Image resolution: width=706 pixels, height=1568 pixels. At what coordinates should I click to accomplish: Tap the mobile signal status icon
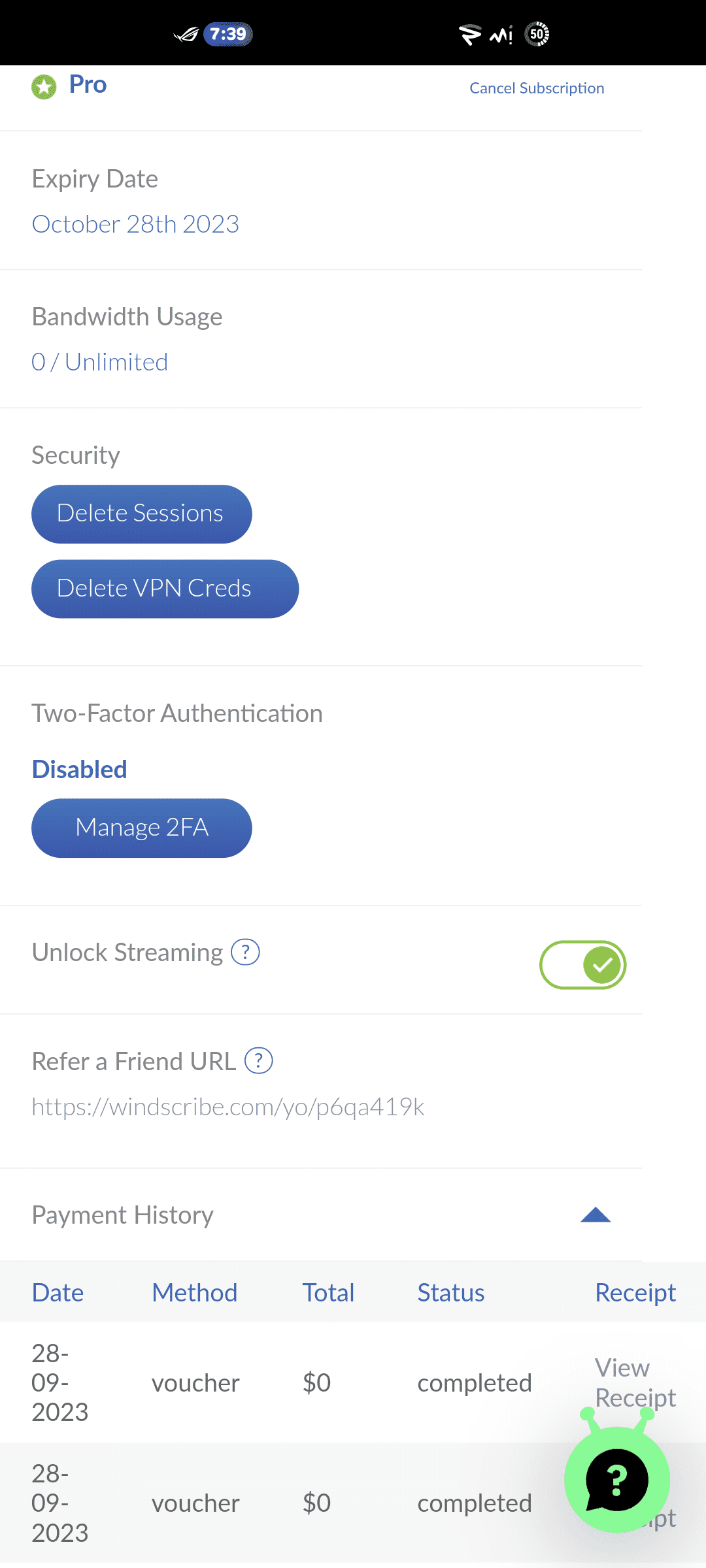(x=501, y=34)
